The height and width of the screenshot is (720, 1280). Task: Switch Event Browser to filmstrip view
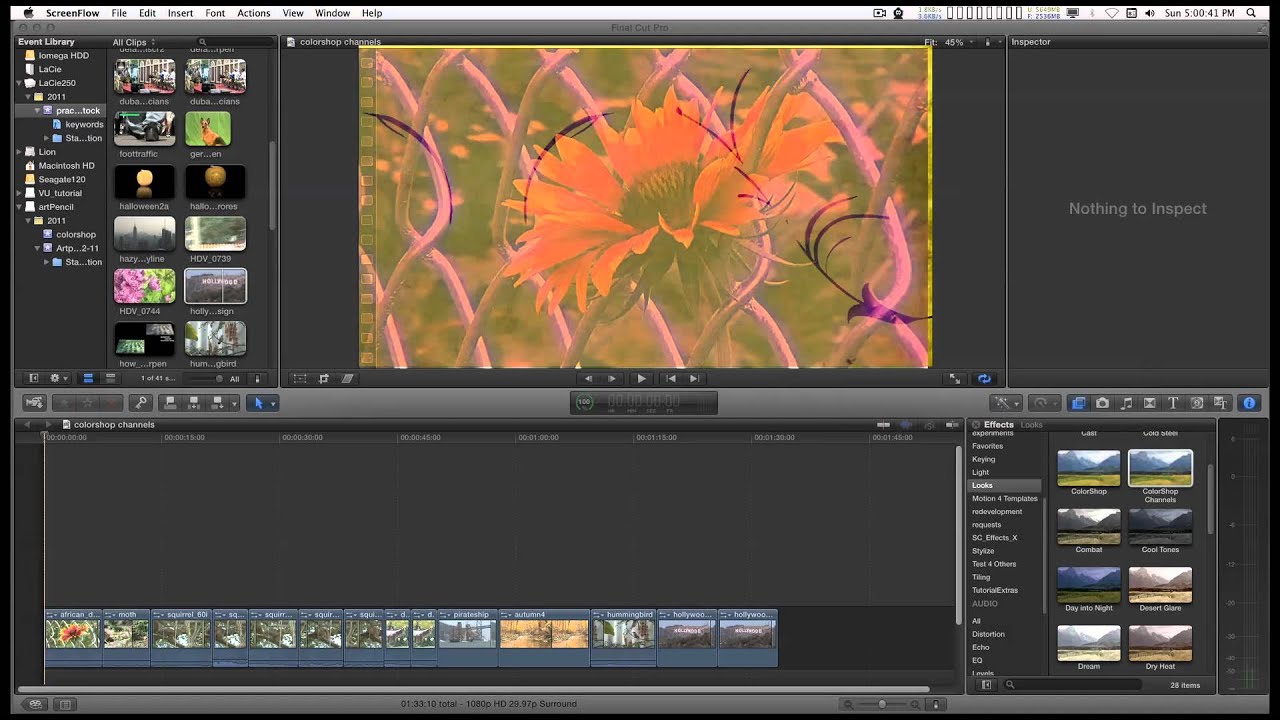(88, 379)
